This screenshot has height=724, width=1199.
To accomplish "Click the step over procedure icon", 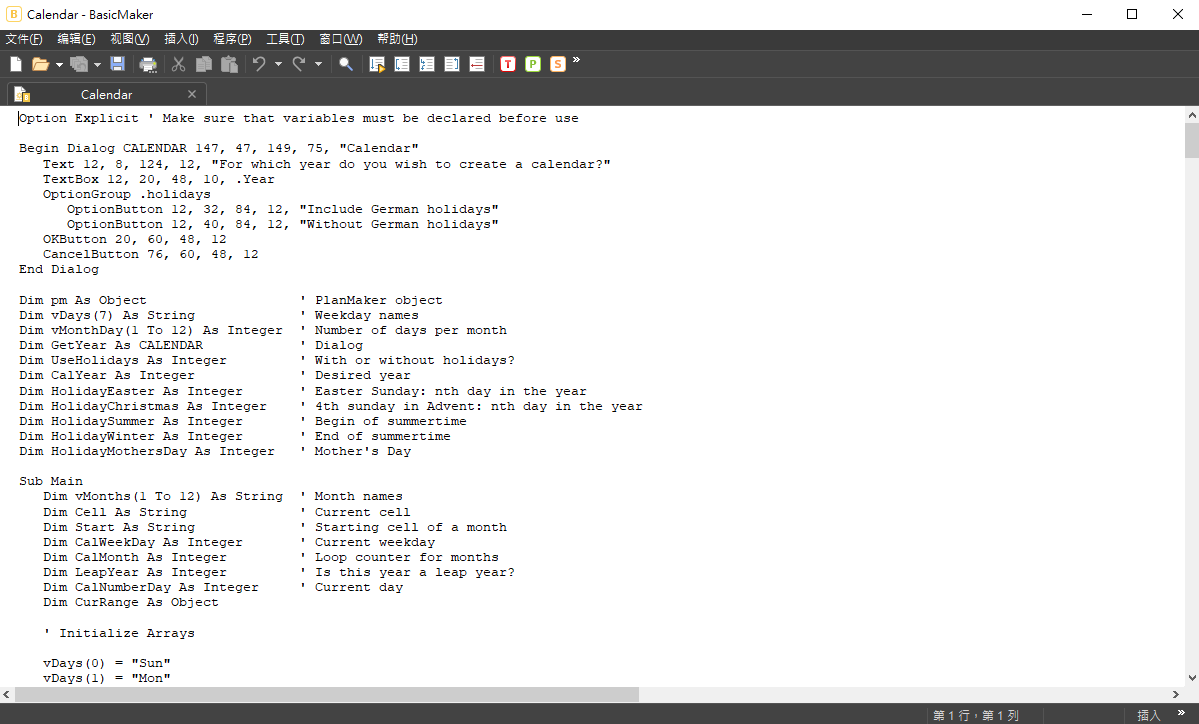I will coord(427,64).
